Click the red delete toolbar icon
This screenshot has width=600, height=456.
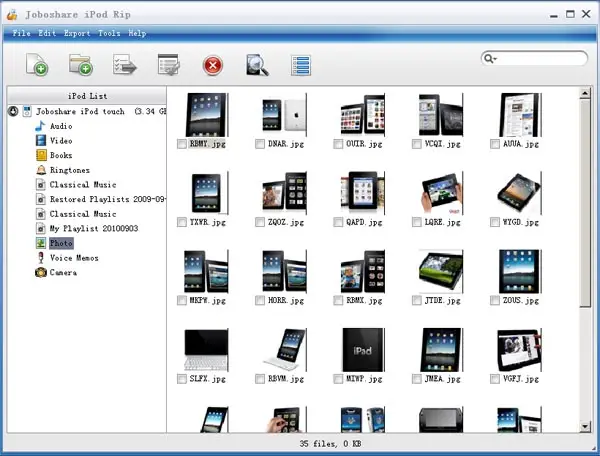pyautogui.click(x=213, y=65)
